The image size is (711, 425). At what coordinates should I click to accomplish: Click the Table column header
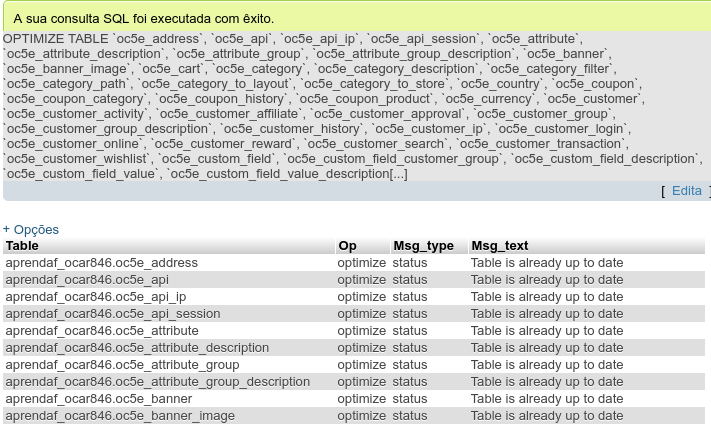pos(22,246)
